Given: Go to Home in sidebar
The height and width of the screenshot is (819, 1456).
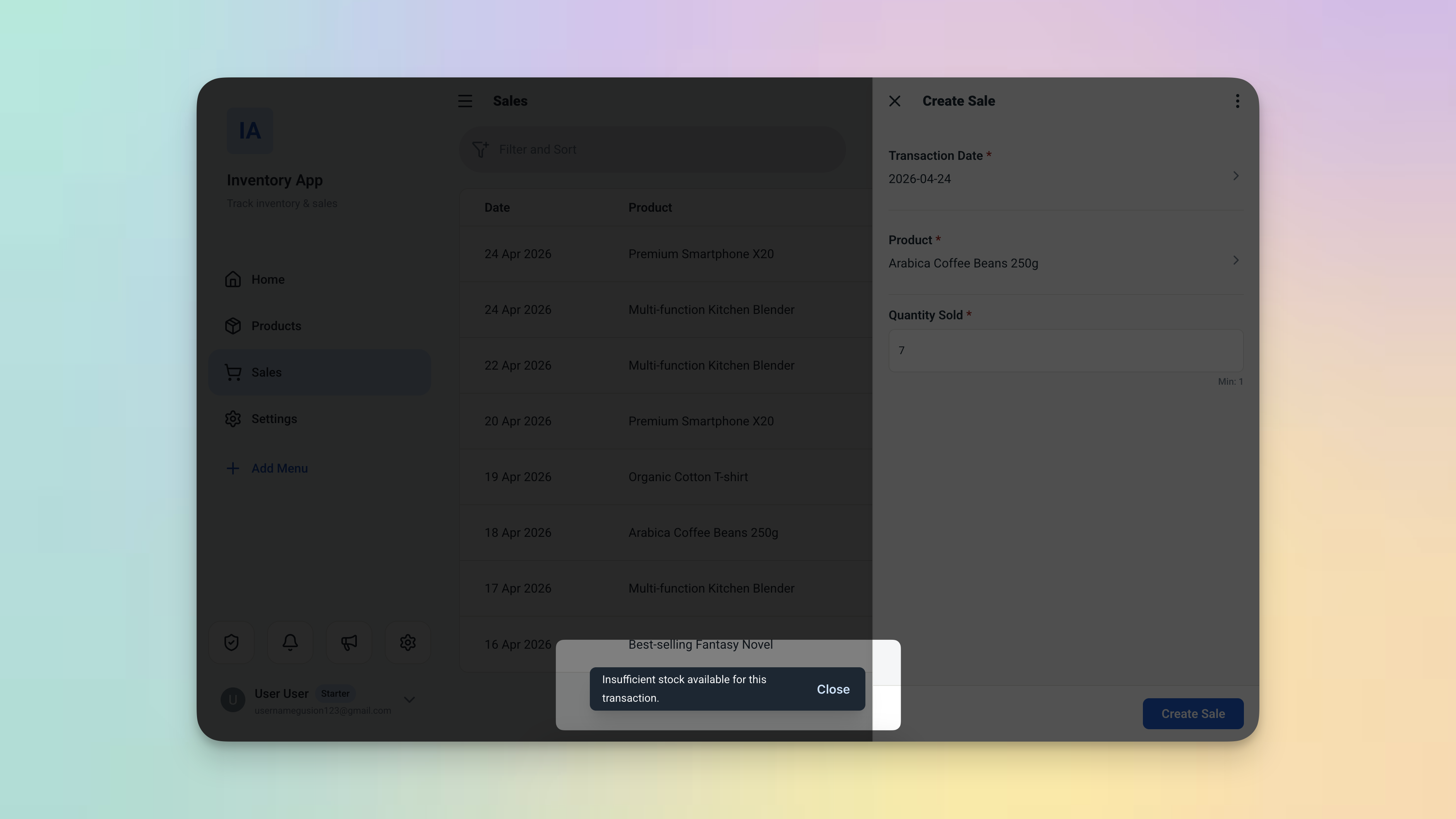Looking at the screenshot, I should pos(319,279).
